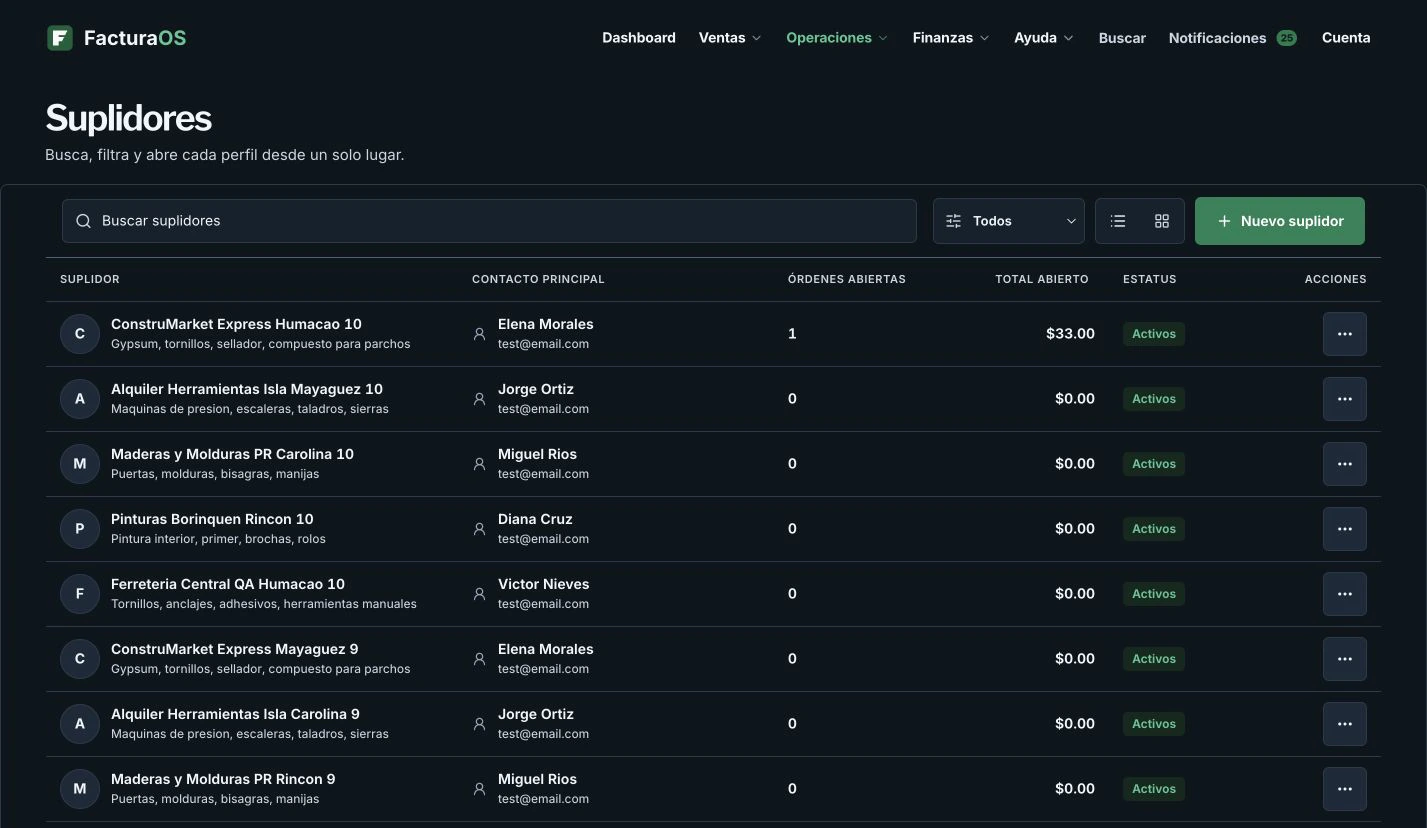Open the Operaciones menu
This screenshot has height=828, width=1427.
pos(837,38)
